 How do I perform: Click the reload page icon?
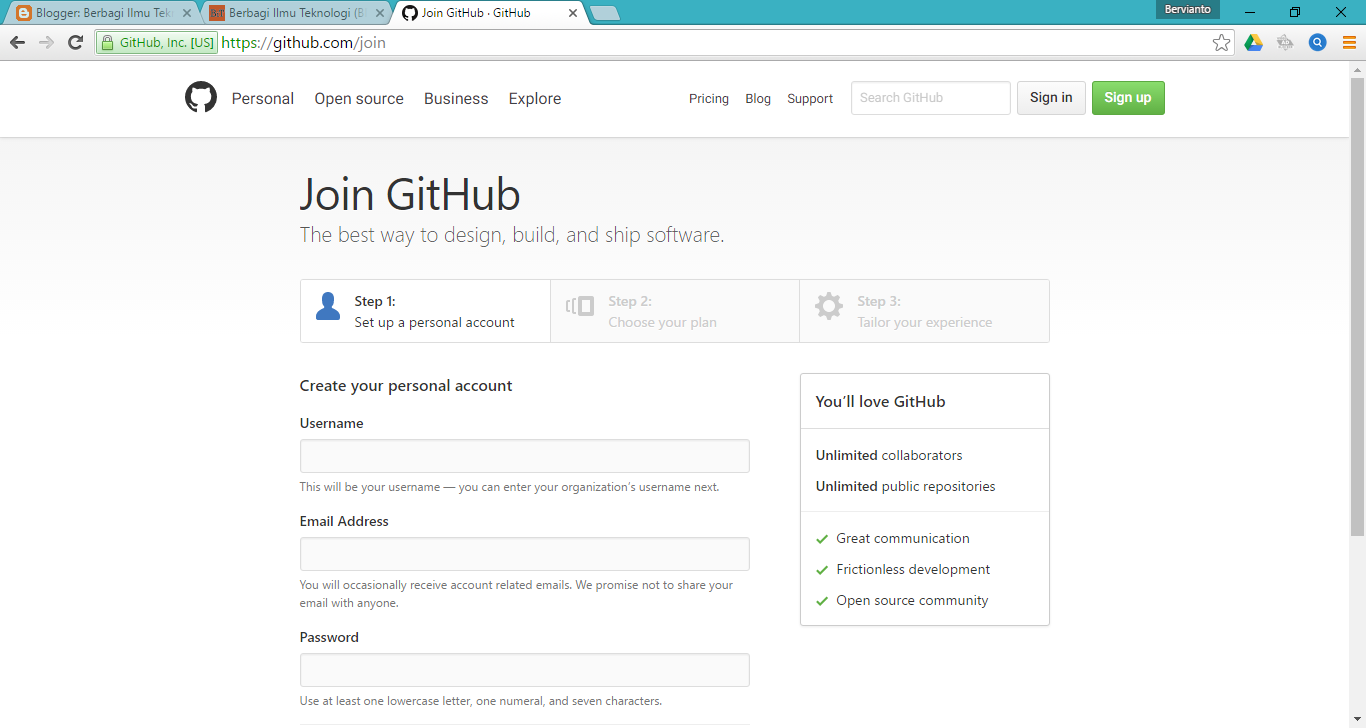(x=75, y=43)
